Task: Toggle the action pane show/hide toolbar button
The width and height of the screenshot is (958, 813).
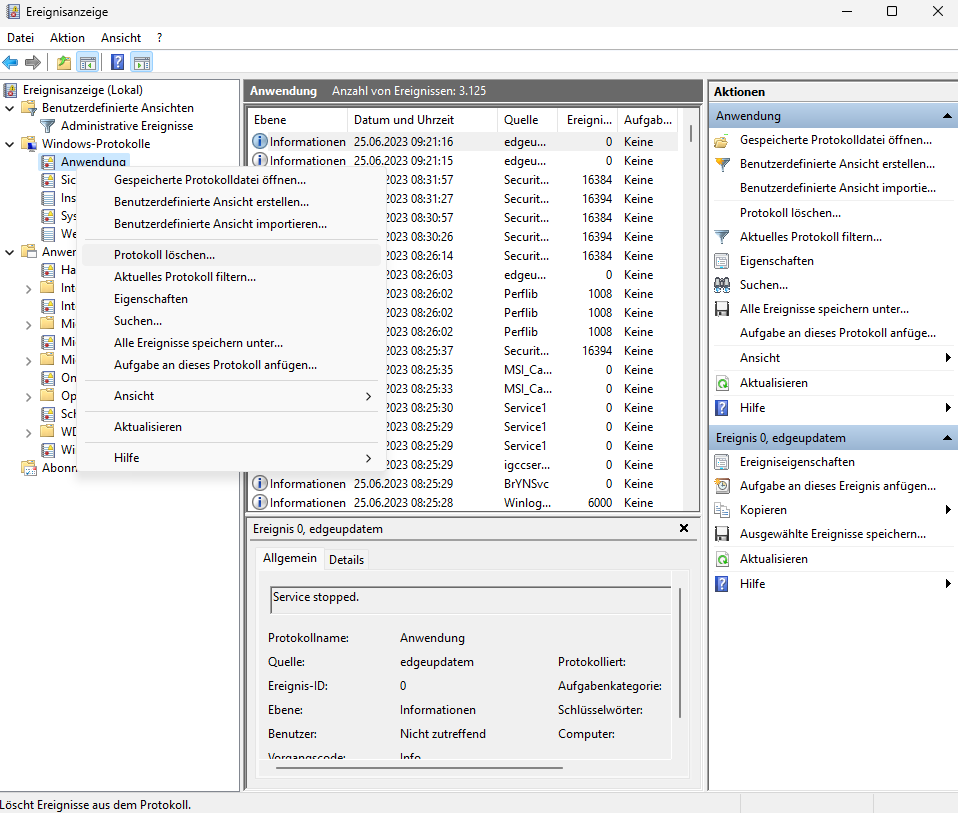Action: tap(142, 63)
